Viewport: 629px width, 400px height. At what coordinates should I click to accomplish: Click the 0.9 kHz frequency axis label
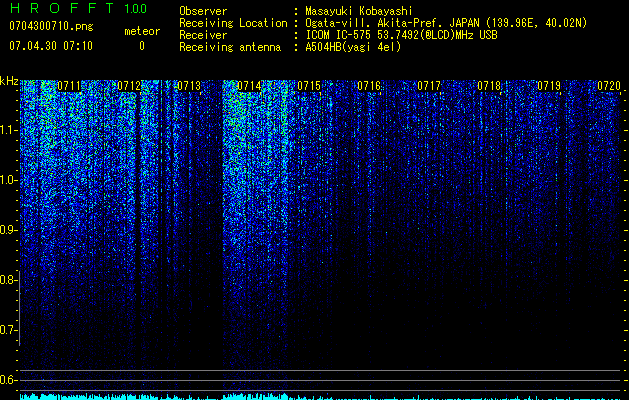coord(8,230)
